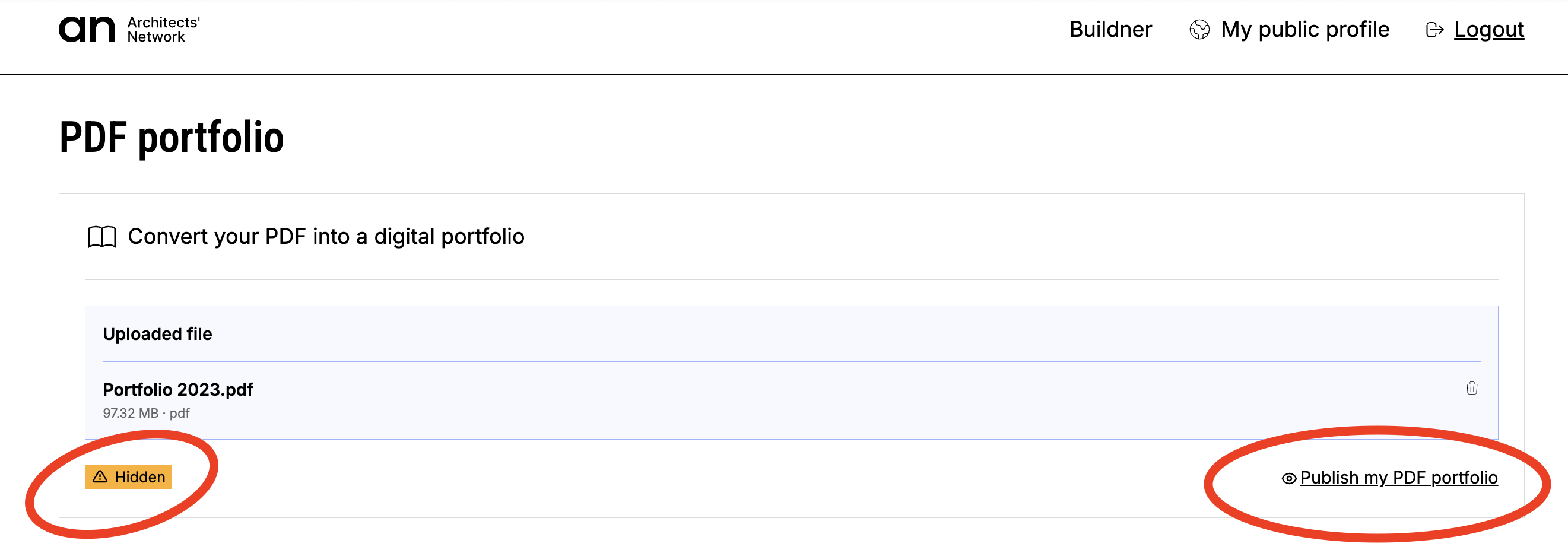1568x553 pixels.
Task: Click the PDF portfolio page heading
Action: [x=172, y=137]
